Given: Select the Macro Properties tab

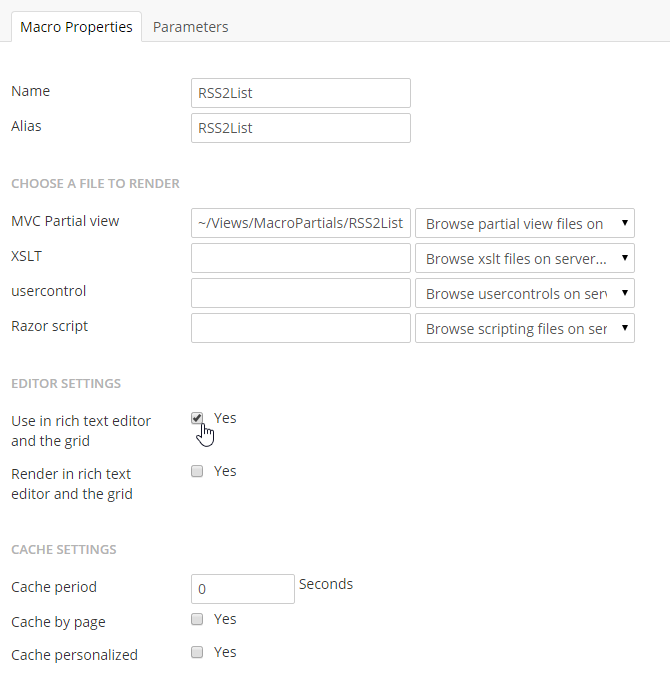Looking at the screenshot, I should pyautogui.click(x=76, y=27).
